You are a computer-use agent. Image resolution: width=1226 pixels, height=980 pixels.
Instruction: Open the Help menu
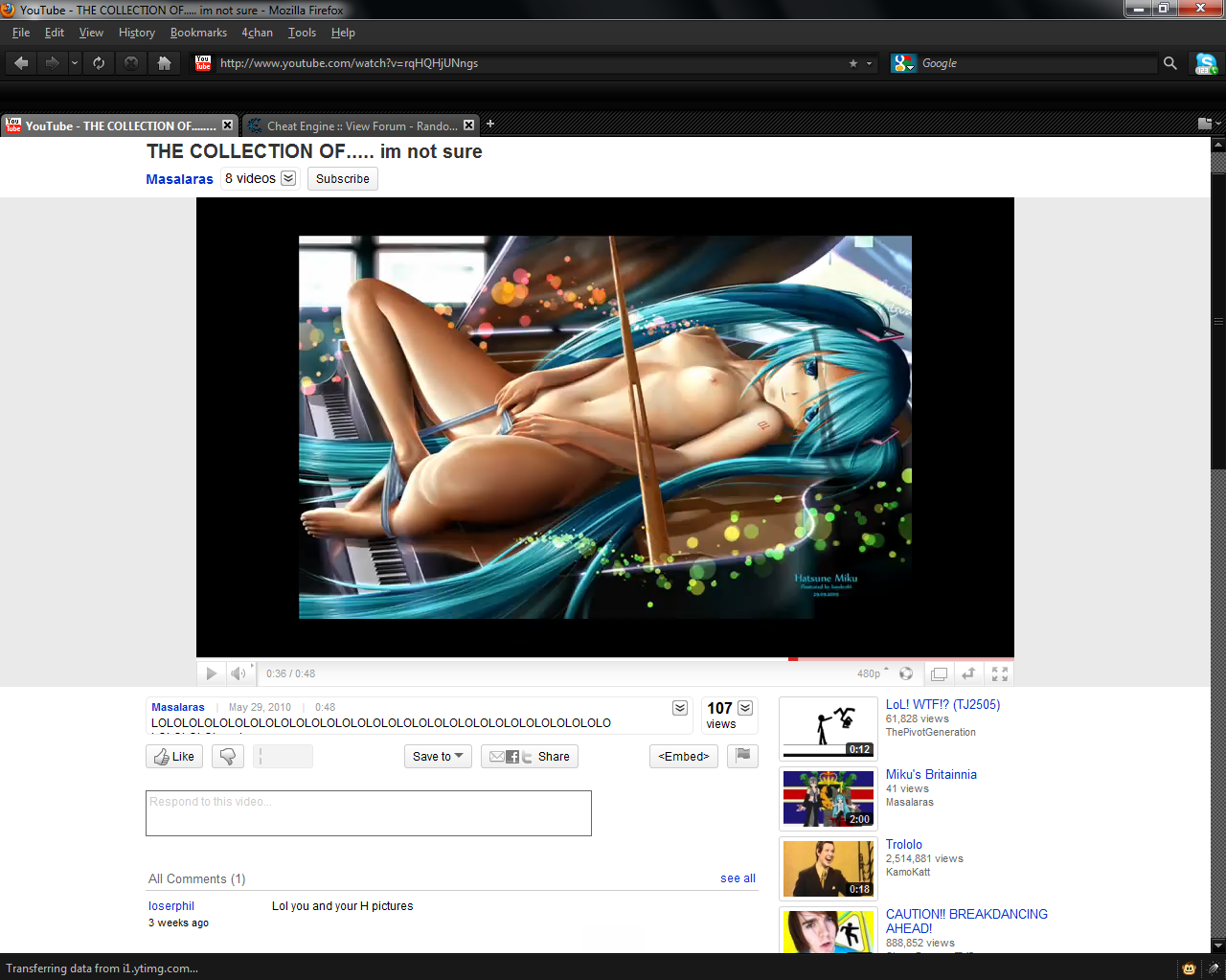coord(343,33)
